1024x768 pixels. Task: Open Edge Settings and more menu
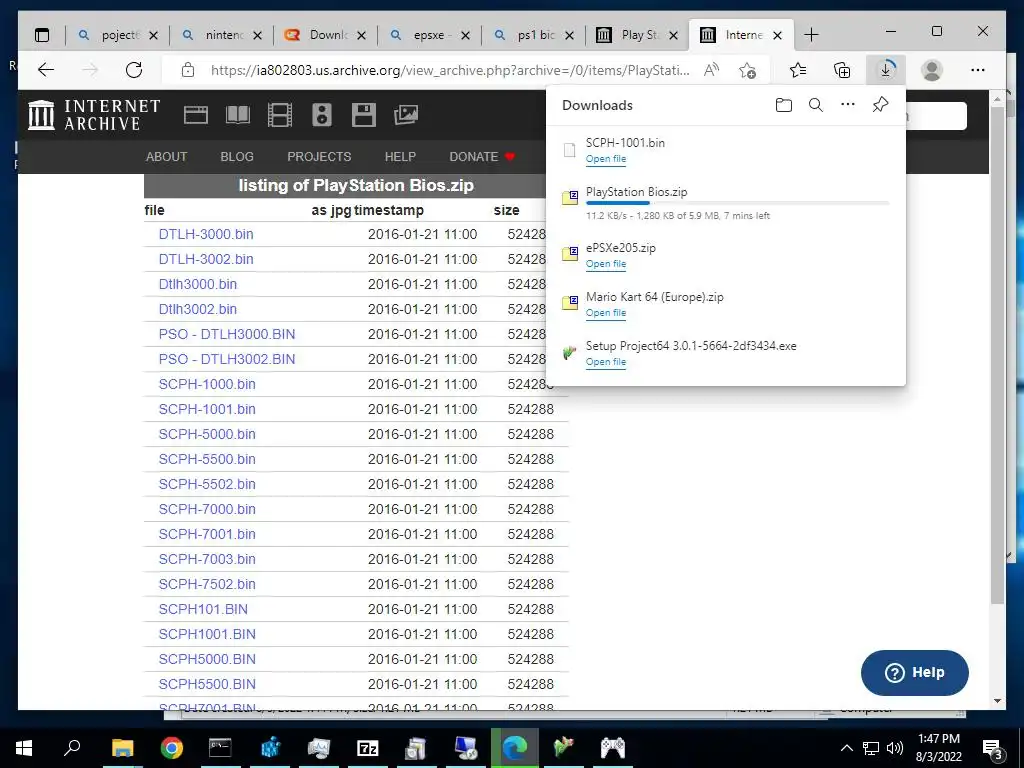point(978,70)
